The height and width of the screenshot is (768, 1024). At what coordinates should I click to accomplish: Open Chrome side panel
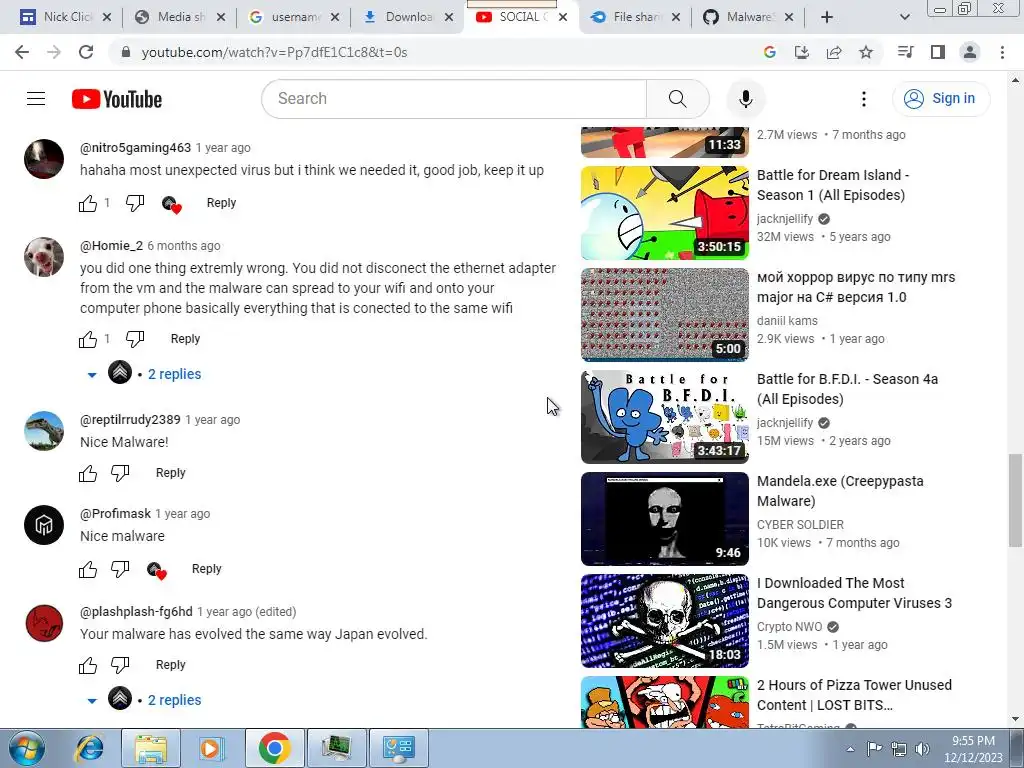938,52
